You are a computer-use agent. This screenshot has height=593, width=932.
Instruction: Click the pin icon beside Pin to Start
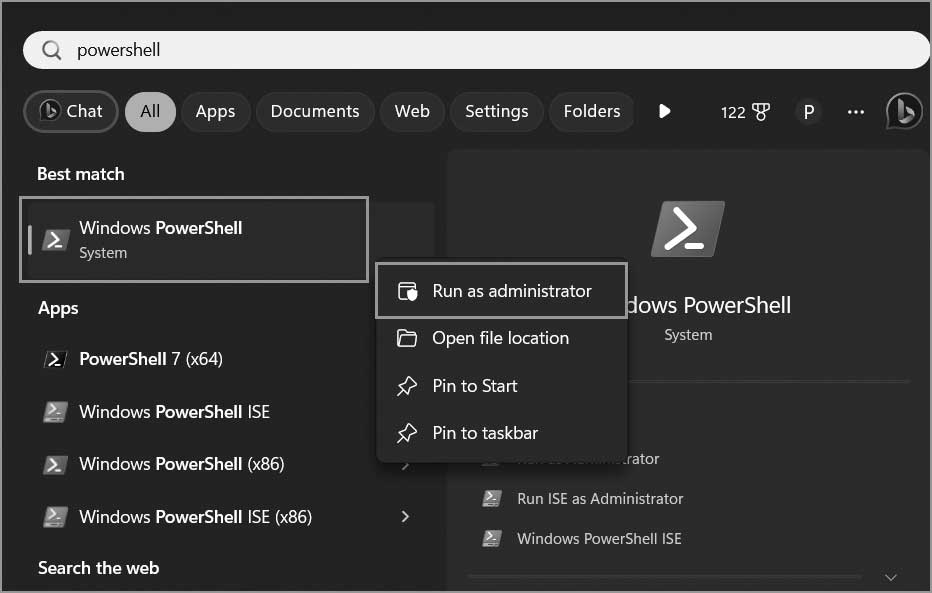(x=407, y=386)
